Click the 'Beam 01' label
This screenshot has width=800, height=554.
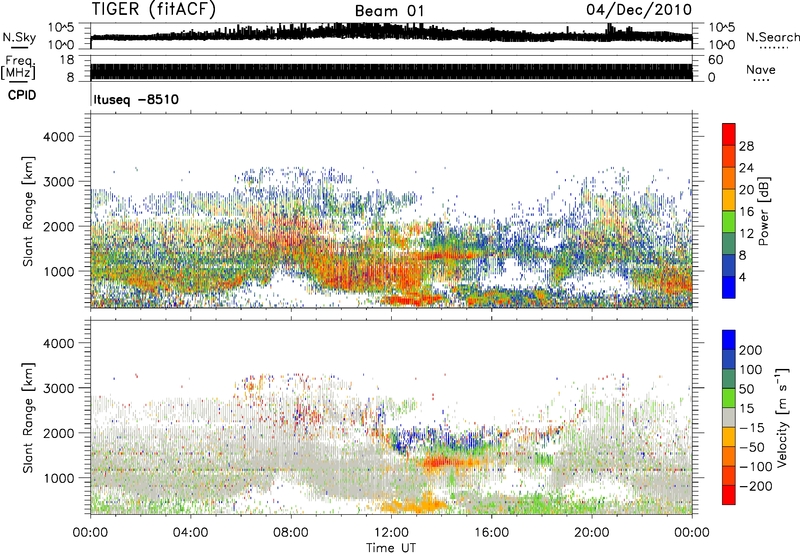tap(389, 11)
